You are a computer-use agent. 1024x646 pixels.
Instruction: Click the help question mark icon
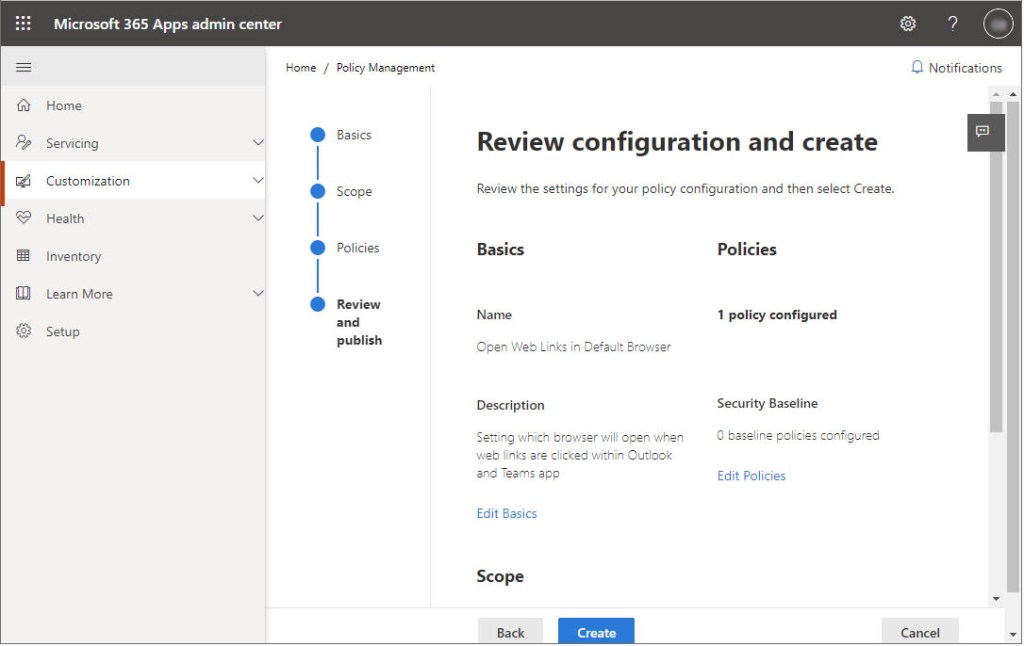click(953, 24)
